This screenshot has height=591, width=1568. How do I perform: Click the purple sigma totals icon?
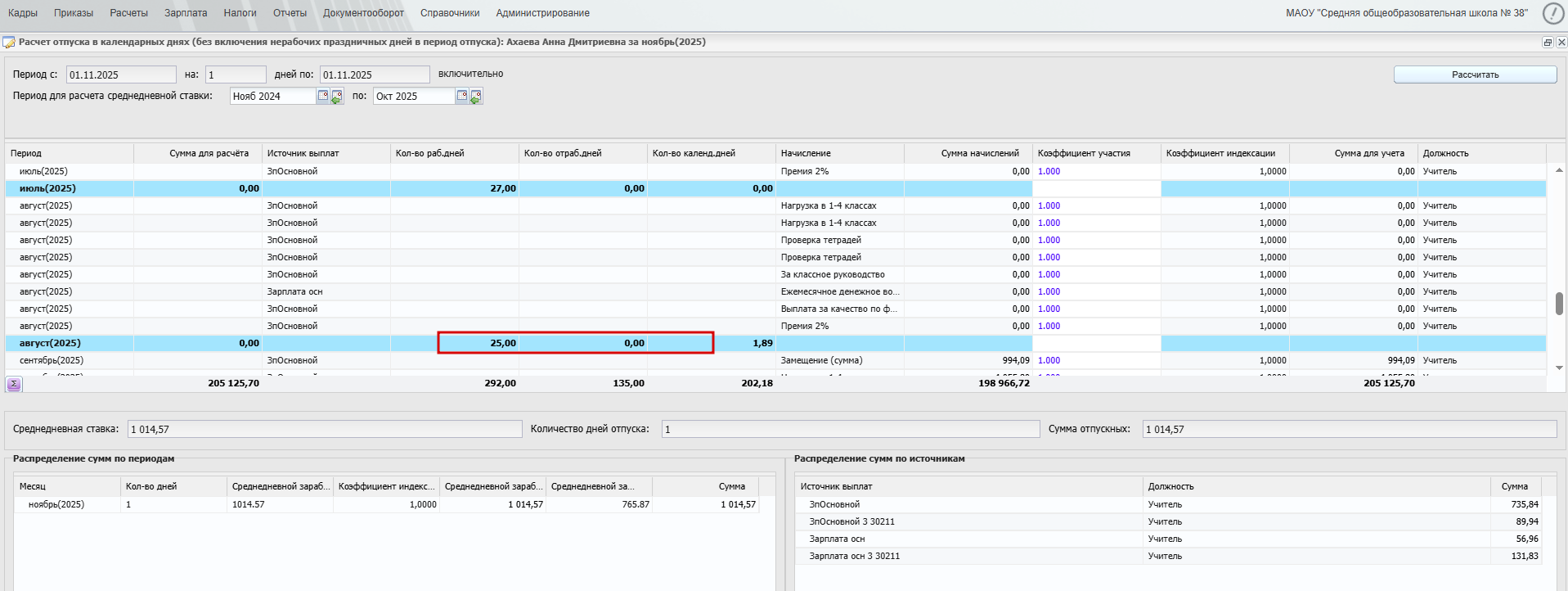(x=14, y=383)
